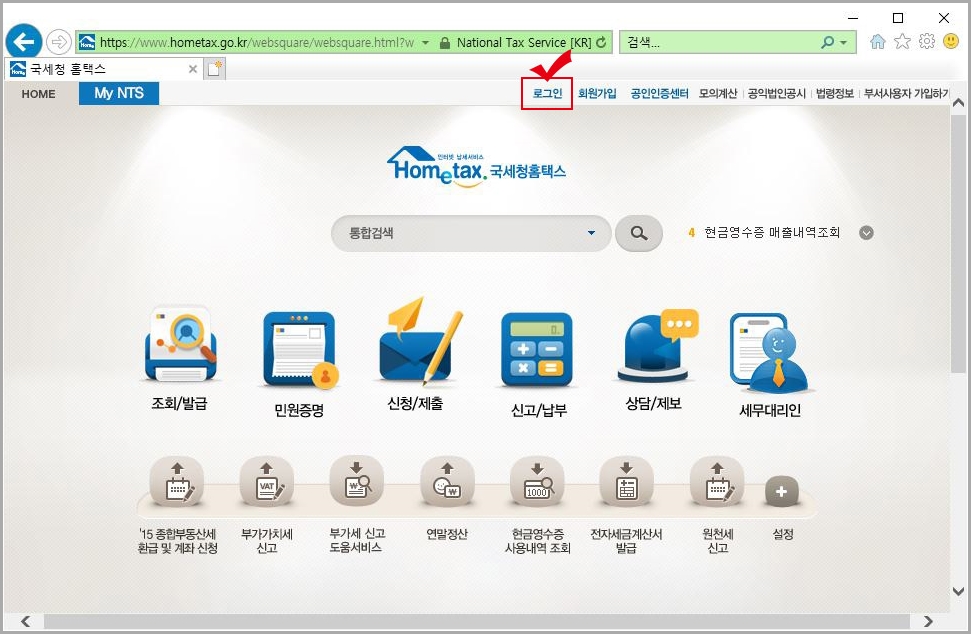Open a new browser tab

click(x=215, y=69)
